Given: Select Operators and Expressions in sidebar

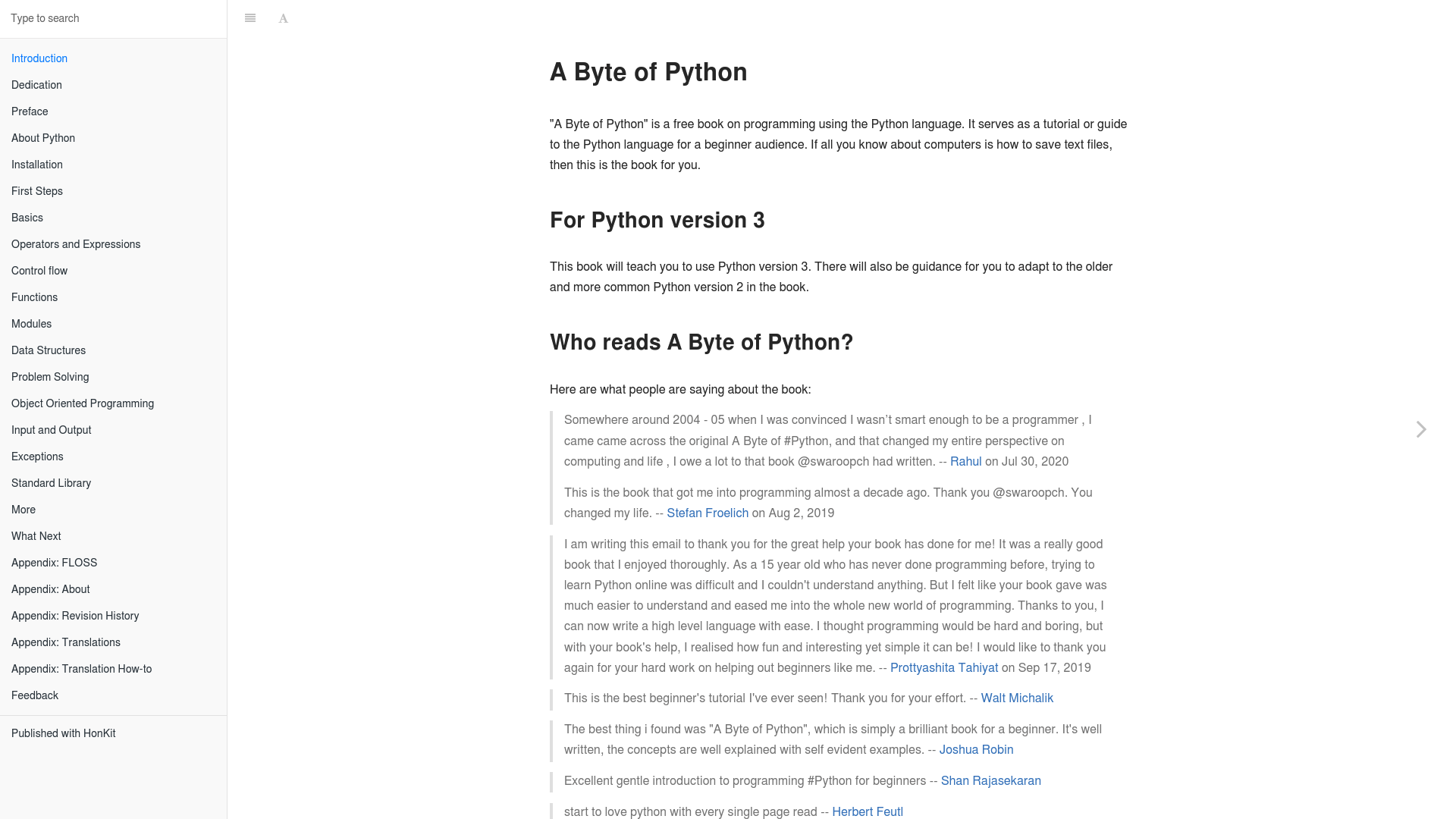Looking at the screenshot, I should point(76,244).
